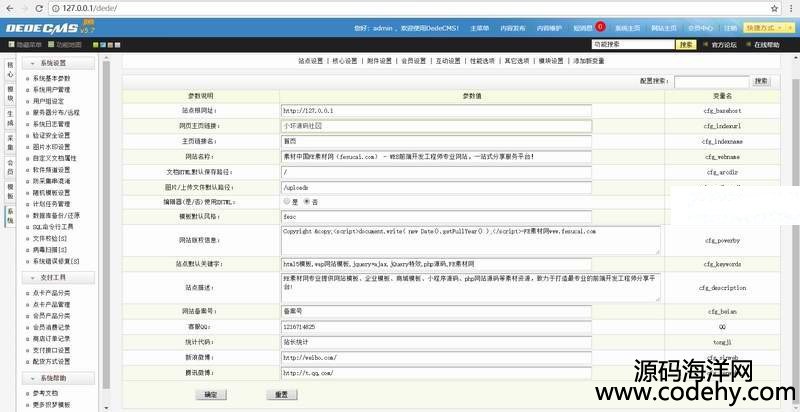Open the 核心设置 tab
The height and width of the screenshot is (412, 800).
pyautogui.click(x=345, y=61)
